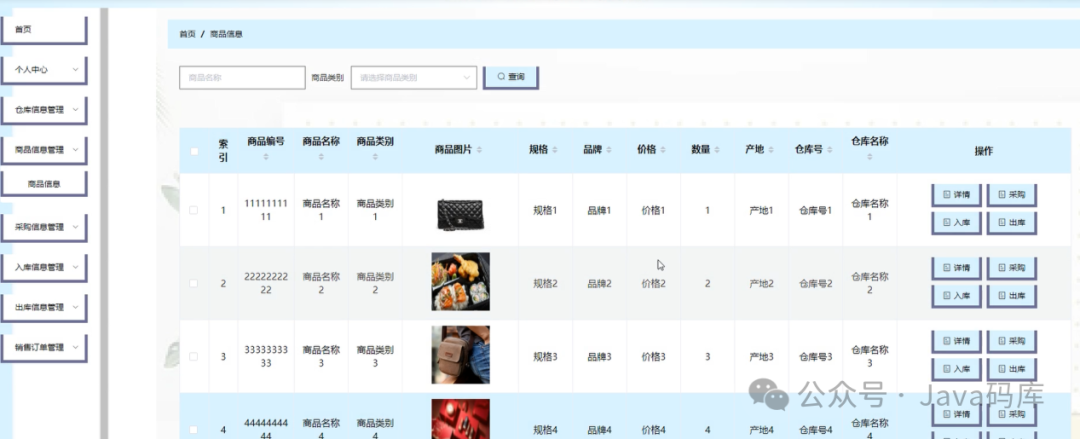Select the 3333333333 product number cell
This screenshot has width=1080, height=439.
266,356
